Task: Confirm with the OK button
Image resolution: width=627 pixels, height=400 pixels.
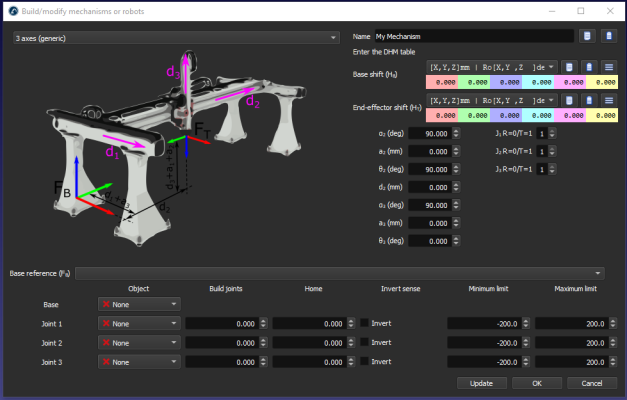Action: pos(537,383)
